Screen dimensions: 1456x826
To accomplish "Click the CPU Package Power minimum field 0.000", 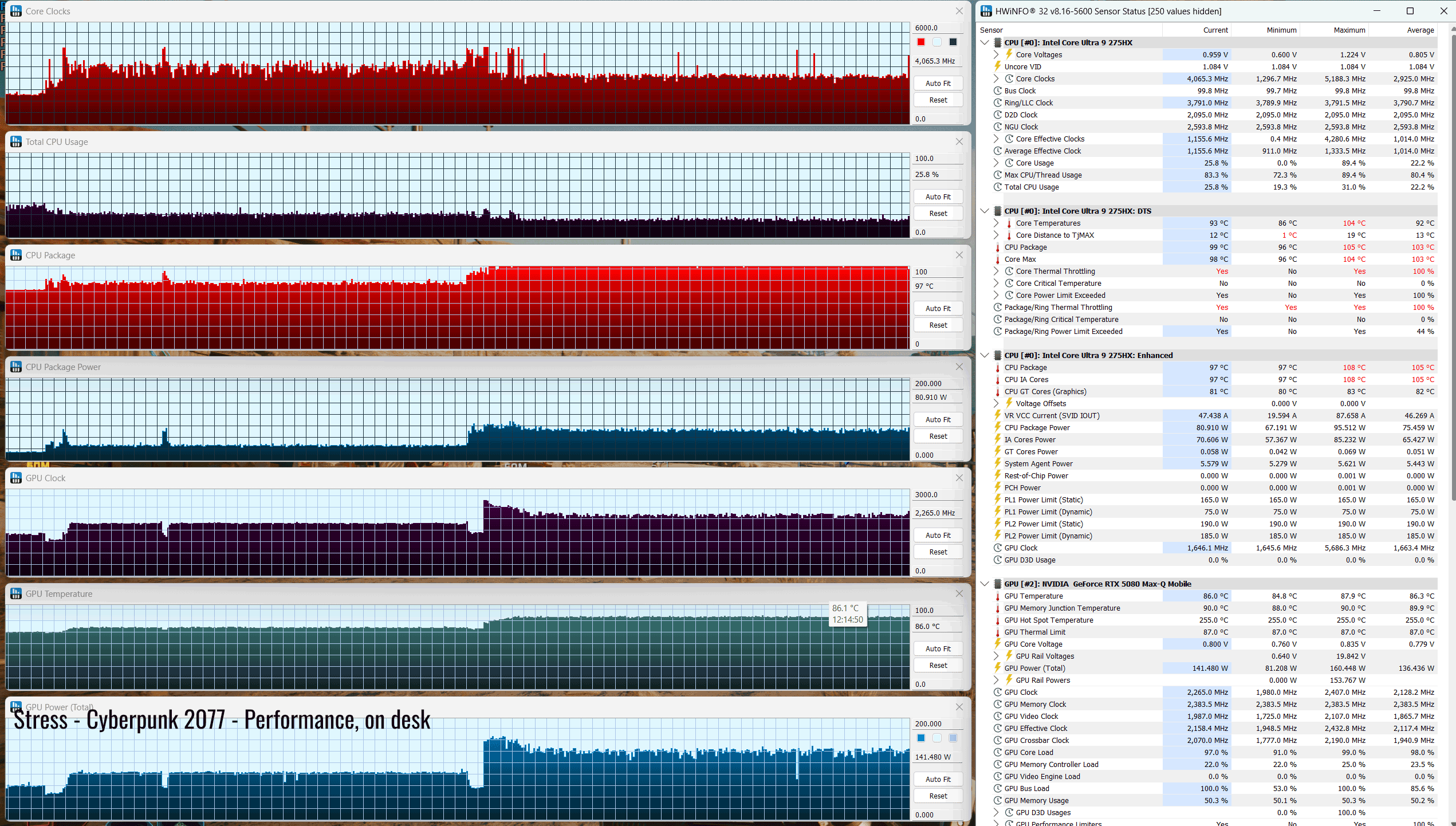I will click(x=938, y=455).
